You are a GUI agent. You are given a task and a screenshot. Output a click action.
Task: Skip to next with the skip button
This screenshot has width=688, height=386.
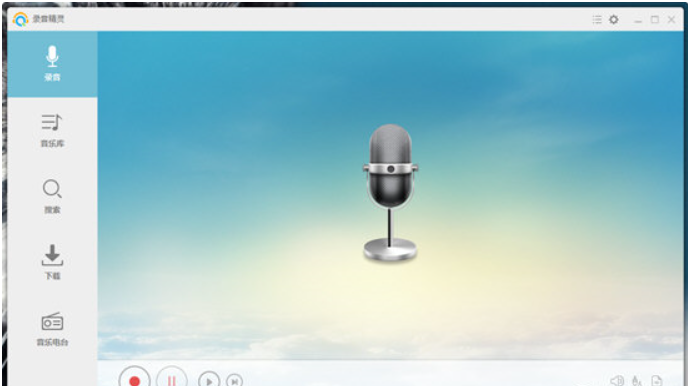(x=235, y=381)
